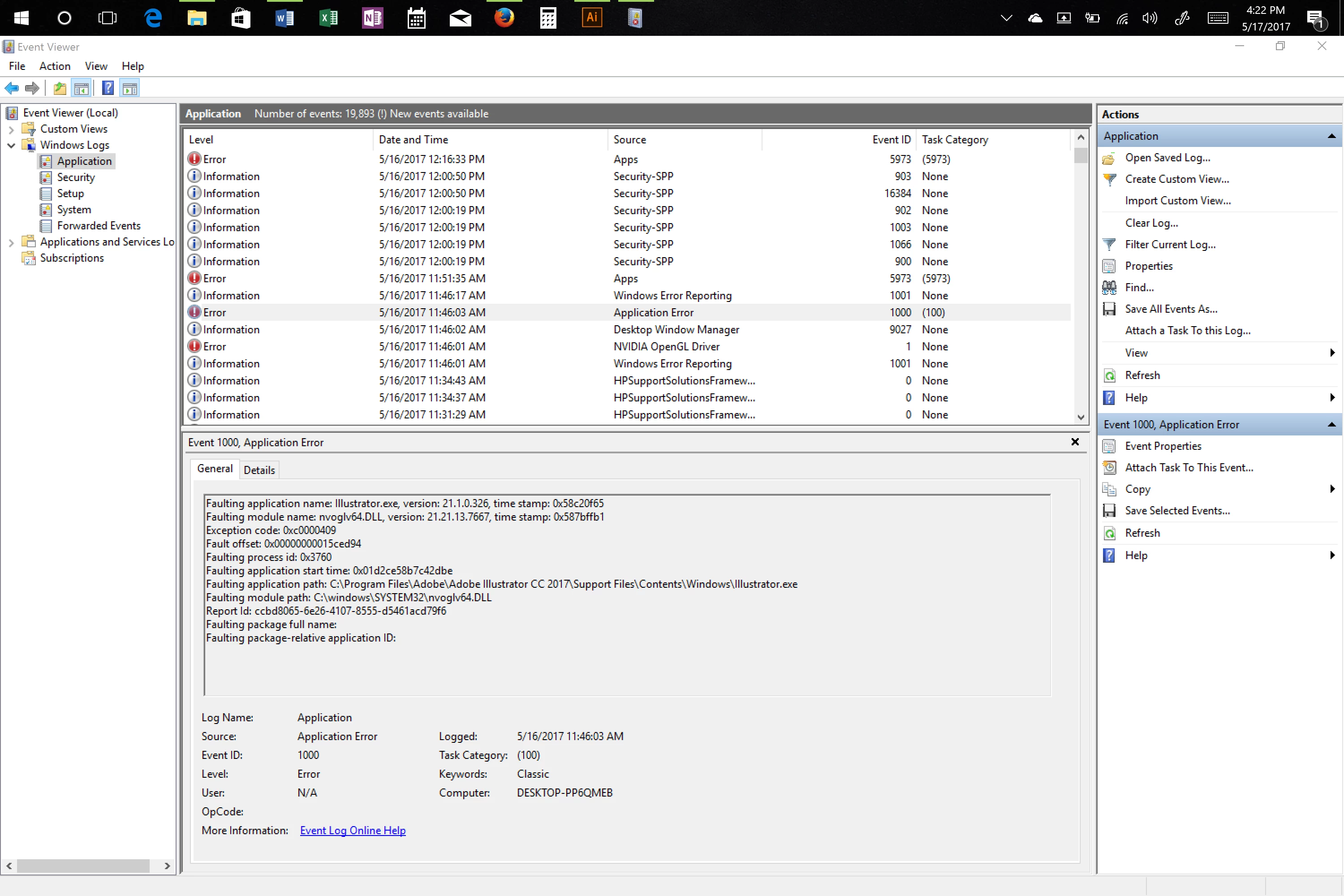This screenshot has height=896, width=1344.
Task: Click the Back arrow toolbar icon
Action: click(12, 88)
